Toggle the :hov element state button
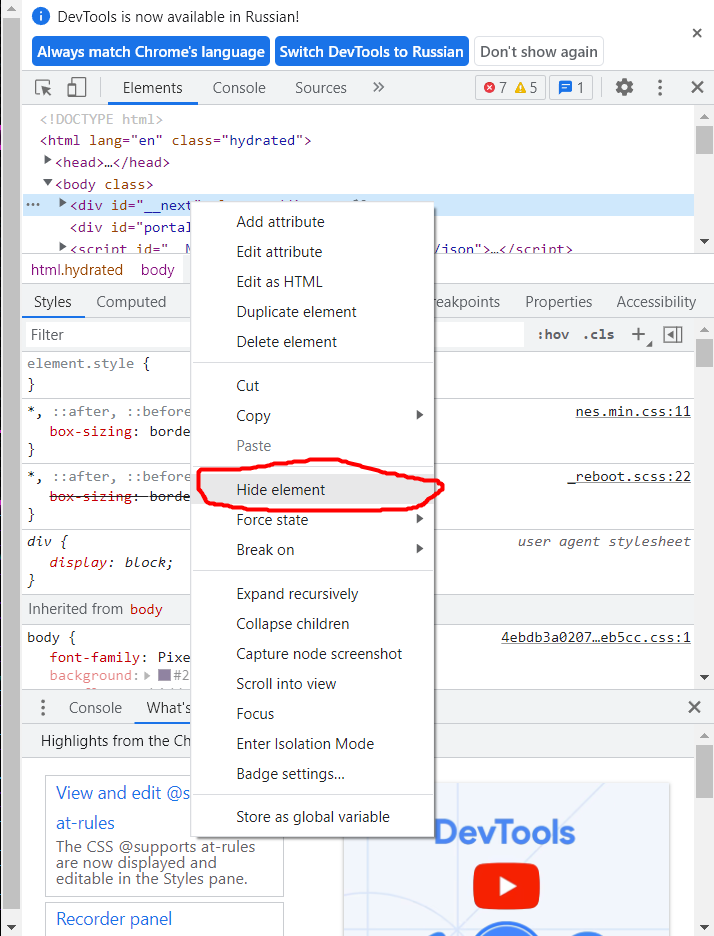This screenshot has width=714, height=936. [x=553, y=335]
